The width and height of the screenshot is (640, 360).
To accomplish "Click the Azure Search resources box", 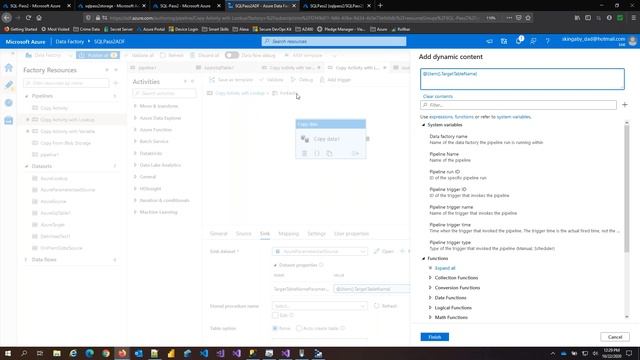I will tap(334, 41).
